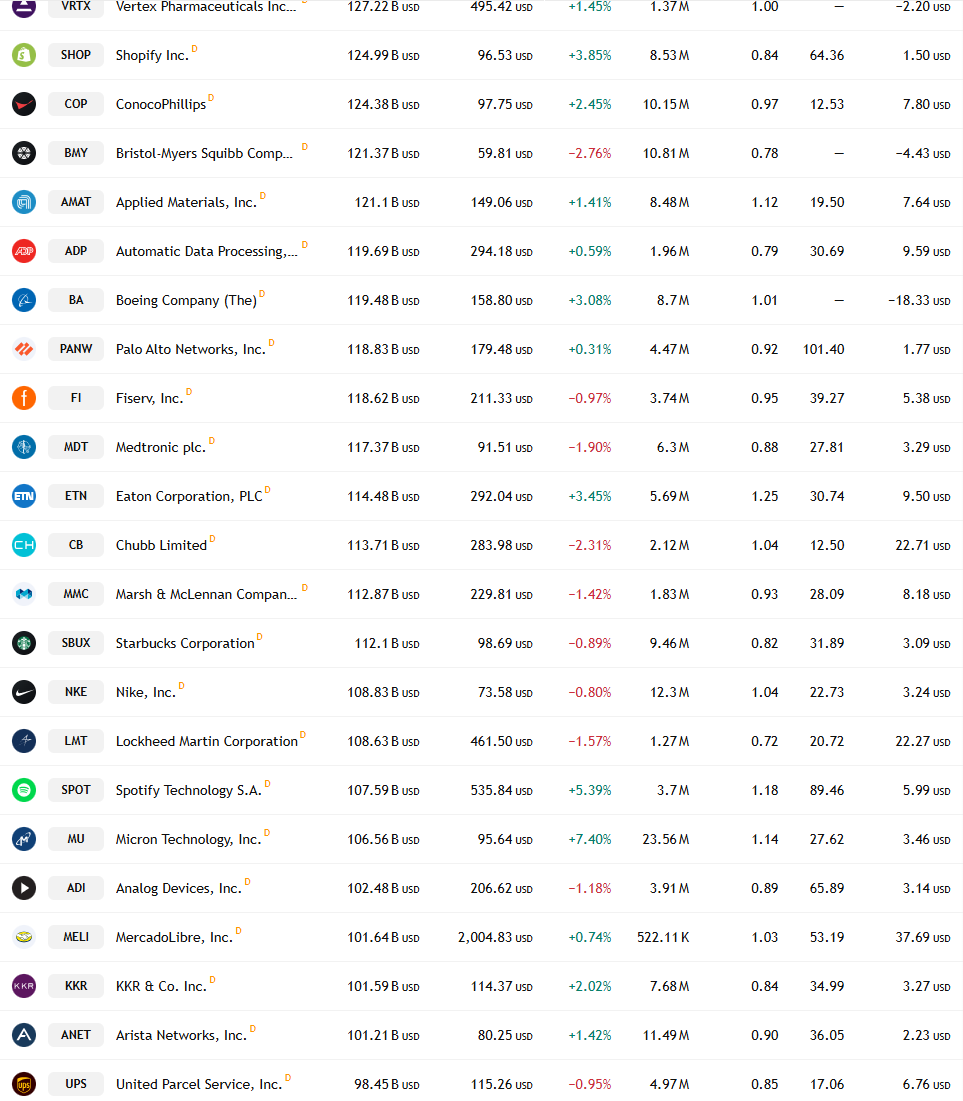Select Boeing EPS value −18.33 USD

click(919, 301)
